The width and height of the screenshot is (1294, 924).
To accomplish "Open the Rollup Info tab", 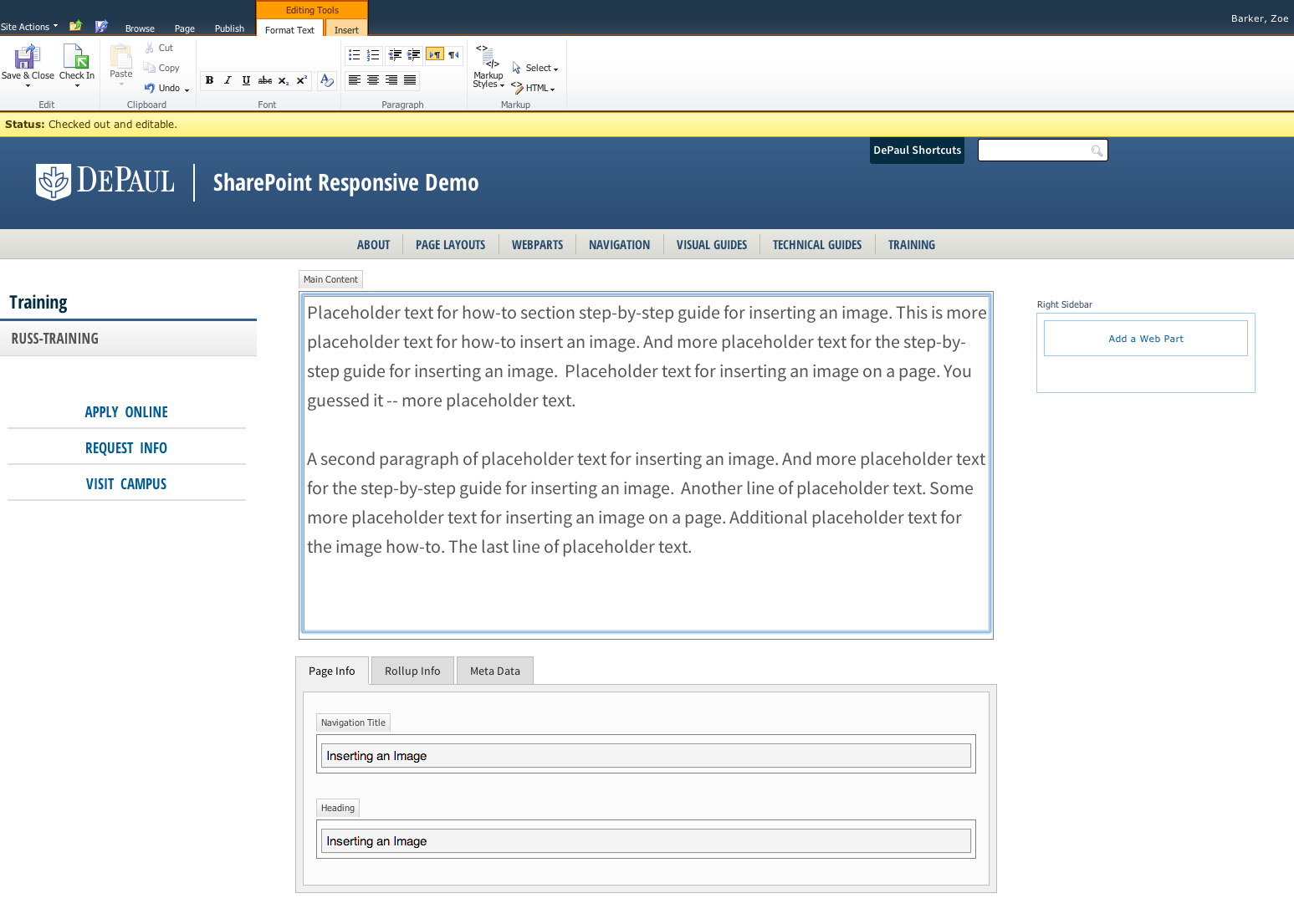I will 412,671.
